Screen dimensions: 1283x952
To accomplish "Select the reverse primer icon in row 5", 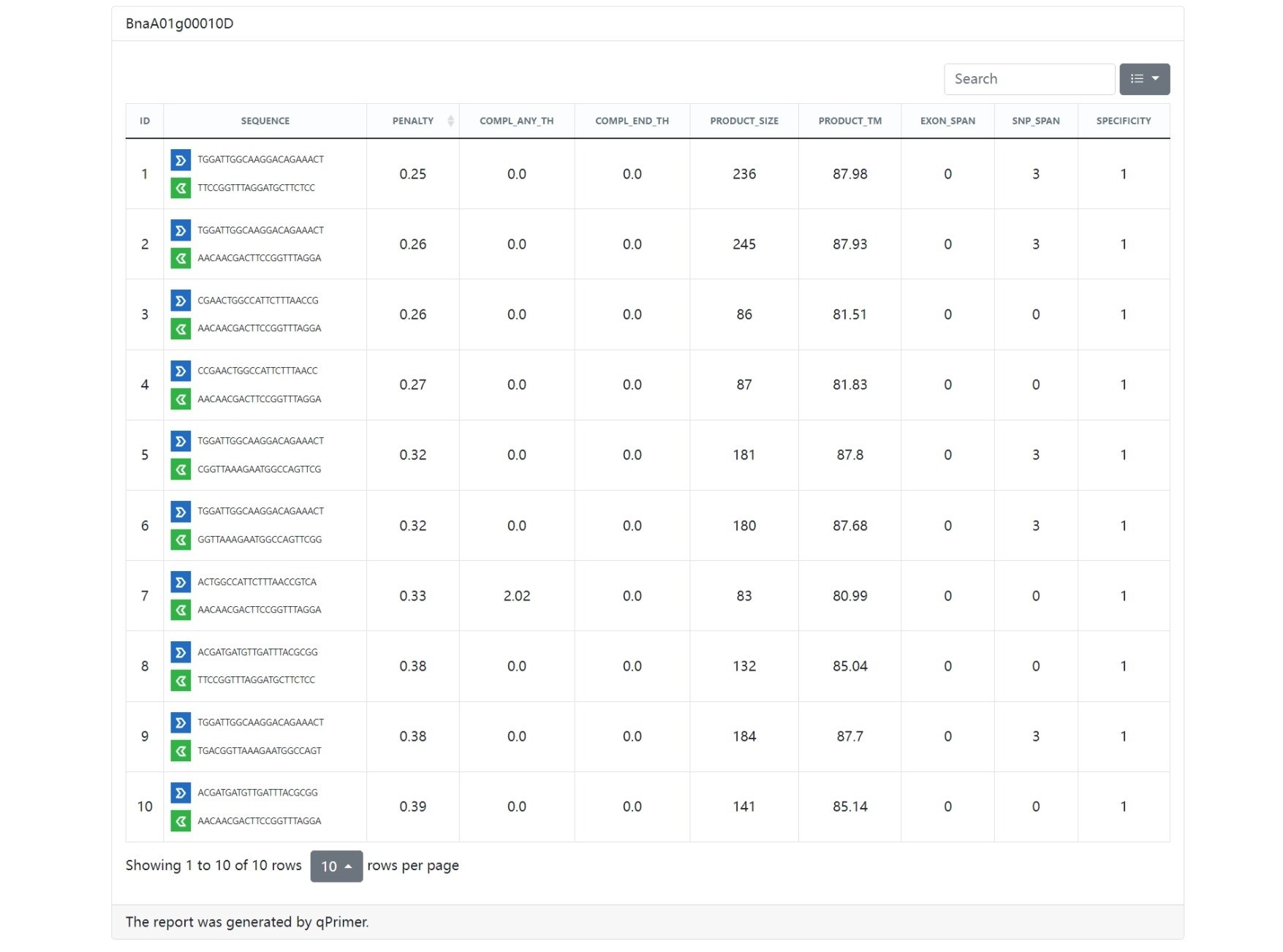I will [x=180, y=469].
